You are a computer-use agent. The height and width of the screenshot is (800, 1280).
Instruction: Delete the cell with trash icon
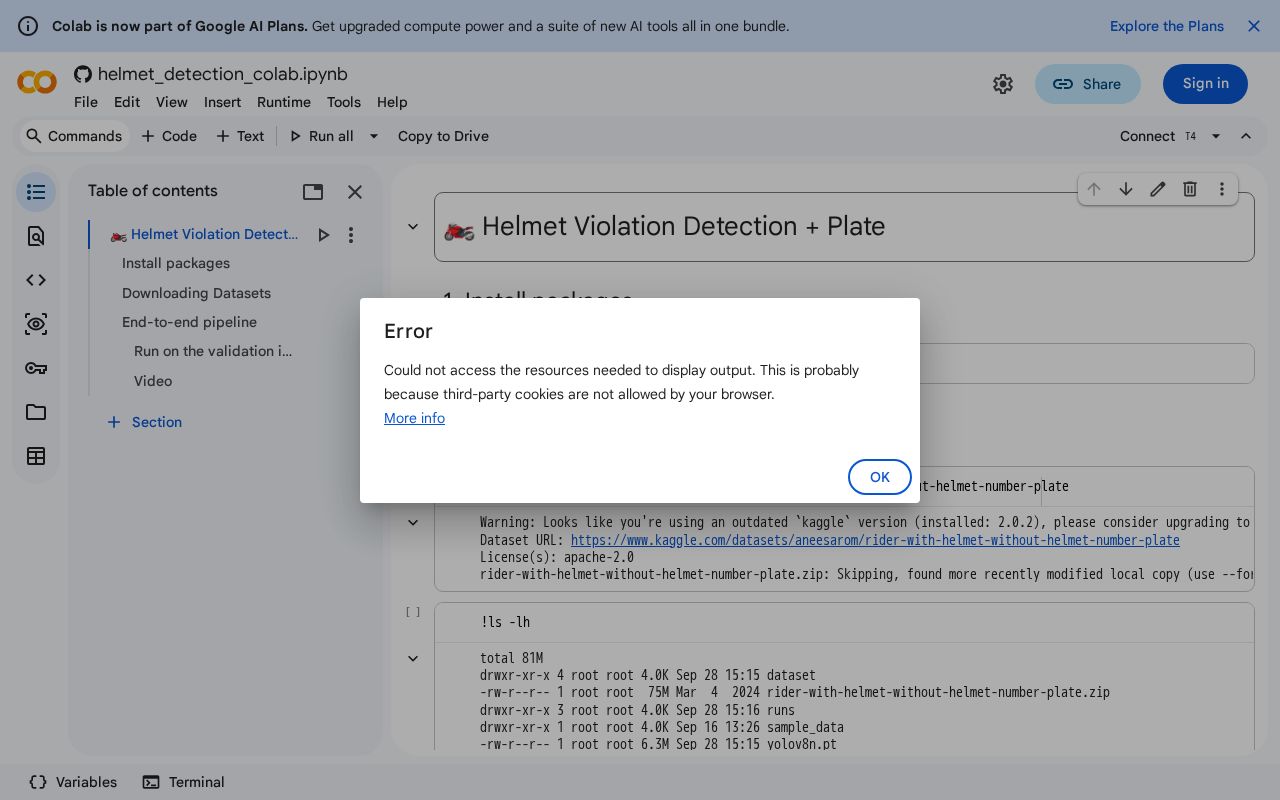coord(1190,189)
